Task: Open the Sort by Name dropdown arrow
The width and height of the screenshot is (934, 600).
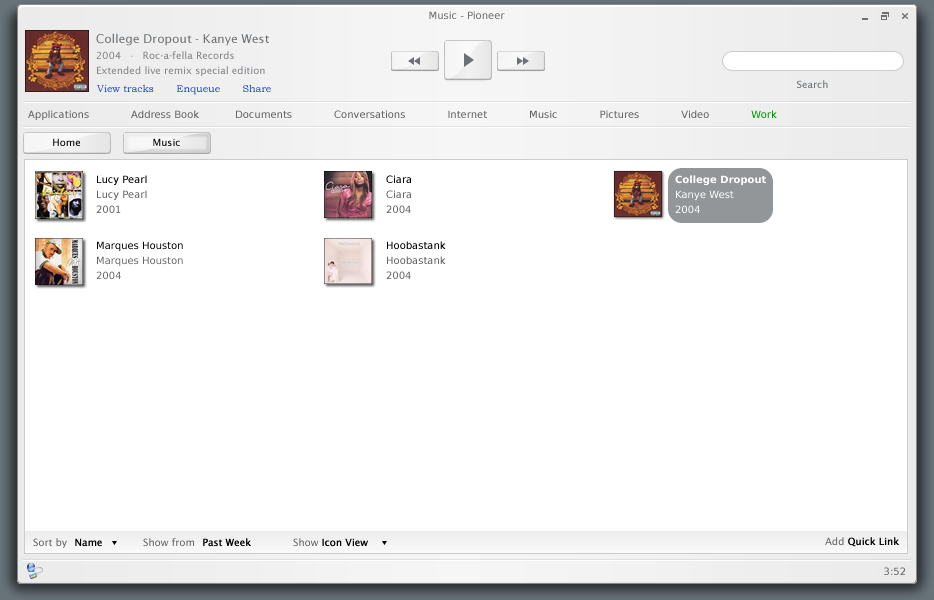Action: click(114, 543)
